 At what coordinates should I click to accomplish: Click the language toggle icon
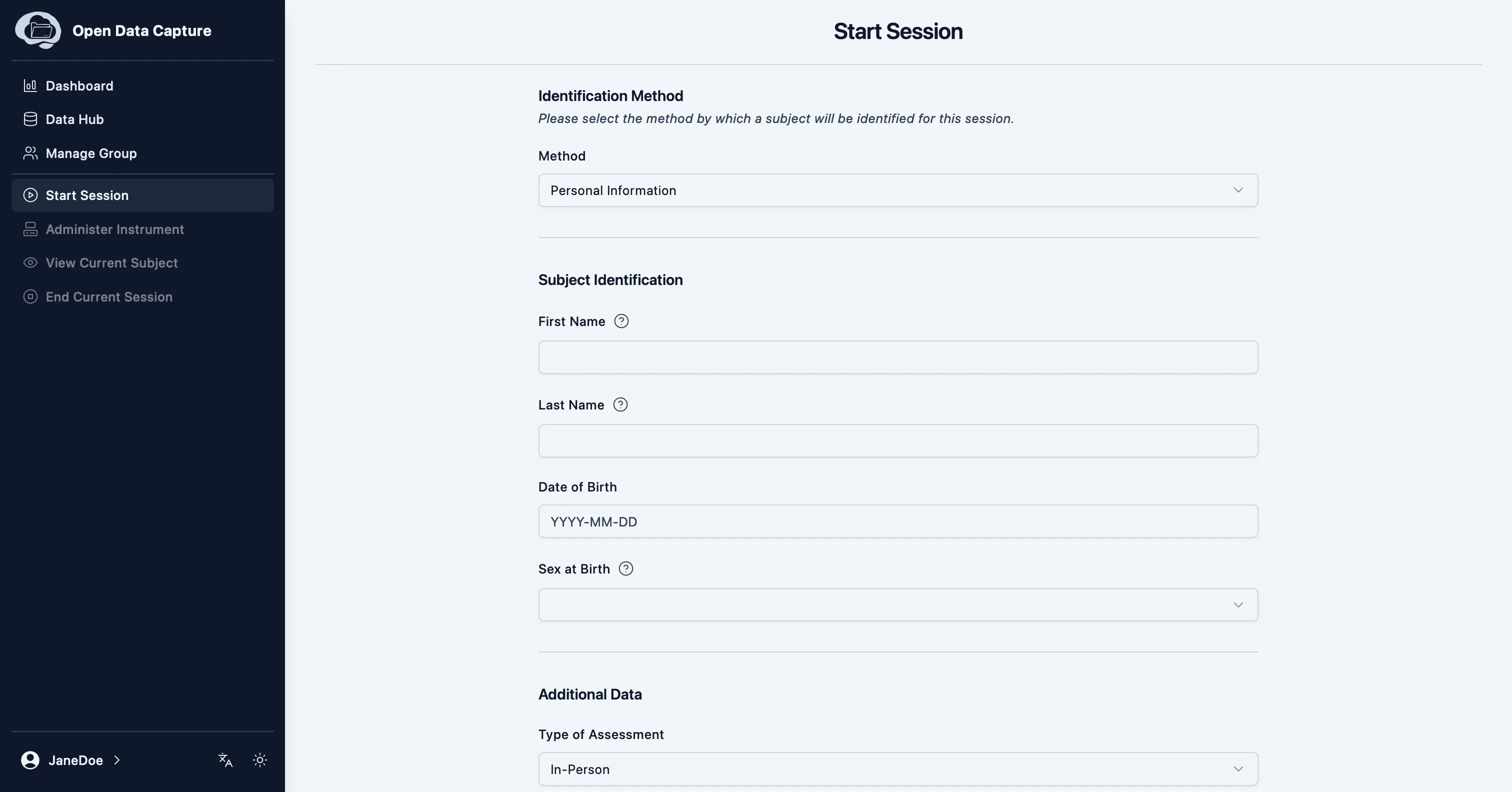click(x=225, y=760)
